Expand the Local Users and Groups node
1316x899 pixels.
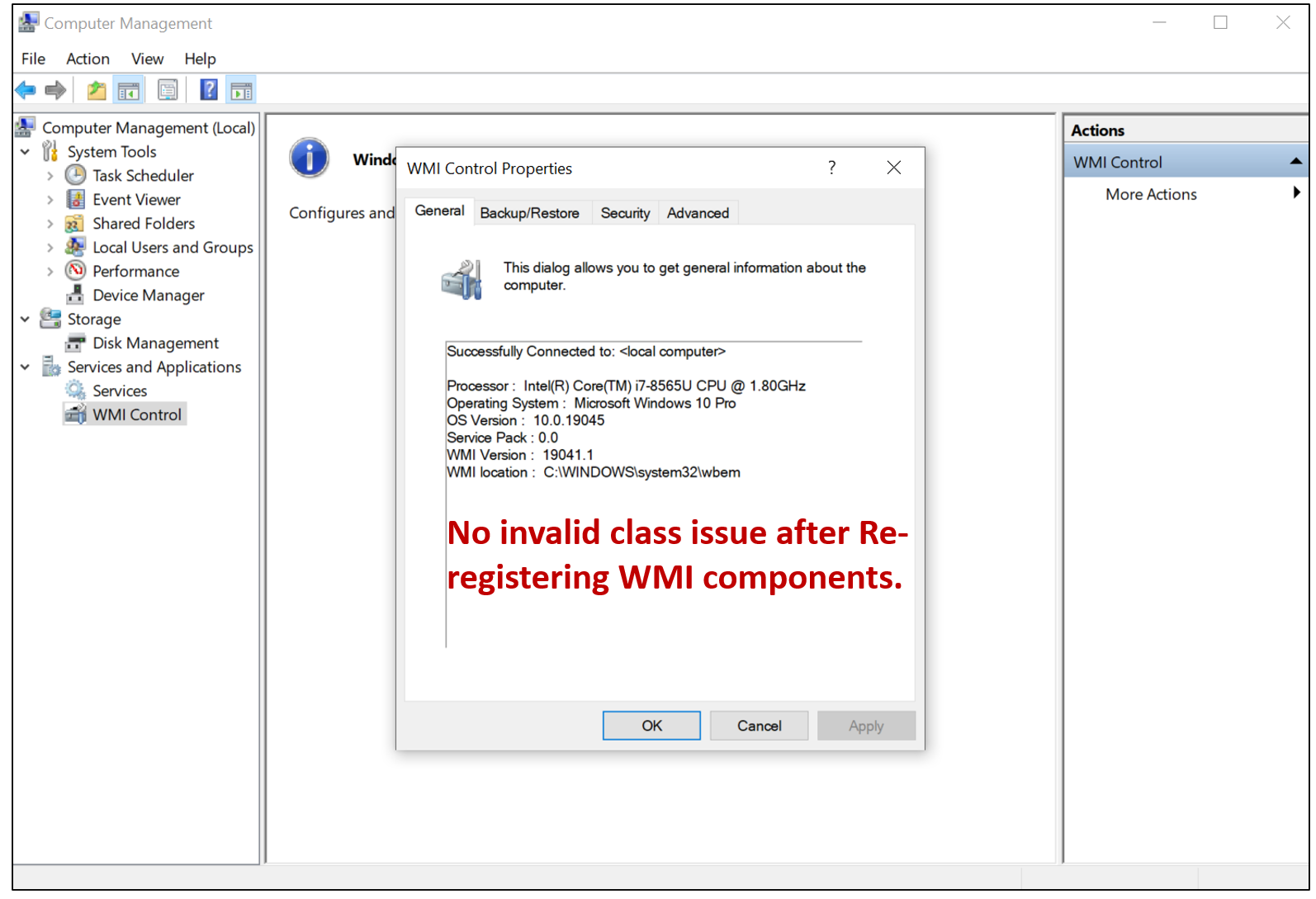click(x=50, y=248)
